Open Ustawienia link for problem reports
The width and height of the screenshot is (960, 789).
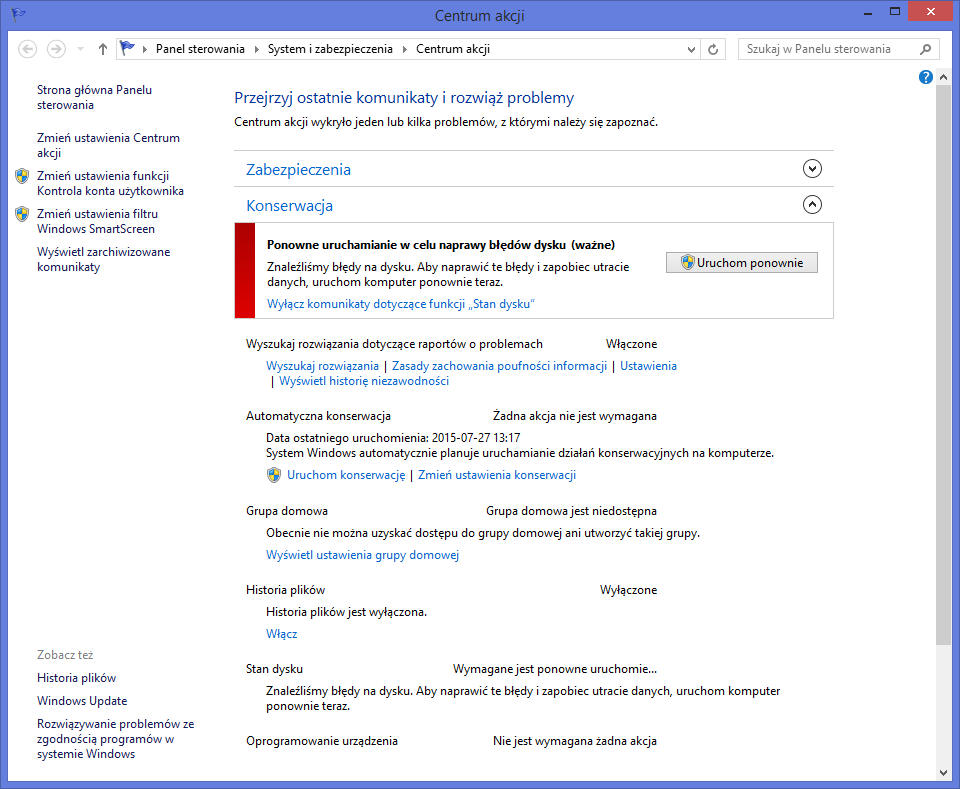tap(648, 366)
